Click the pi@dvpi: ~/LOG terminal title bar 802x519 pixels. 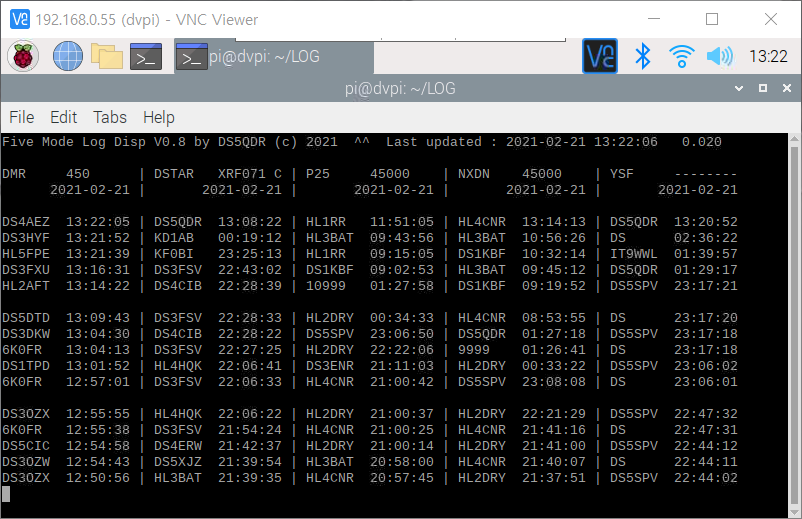pos(400,88)
